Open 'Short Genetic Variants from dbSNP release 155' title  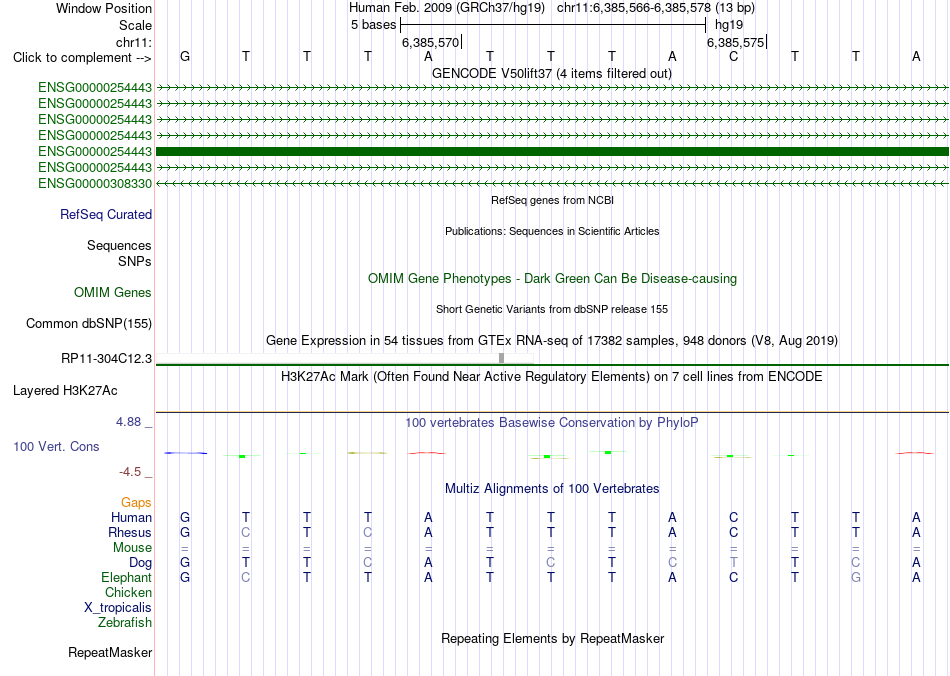[x=552, y=309]
